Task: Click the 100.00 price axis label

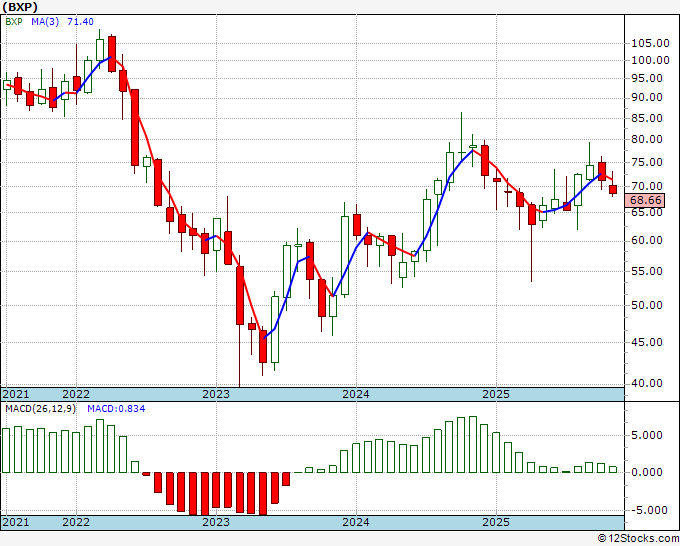Action: 650,60
